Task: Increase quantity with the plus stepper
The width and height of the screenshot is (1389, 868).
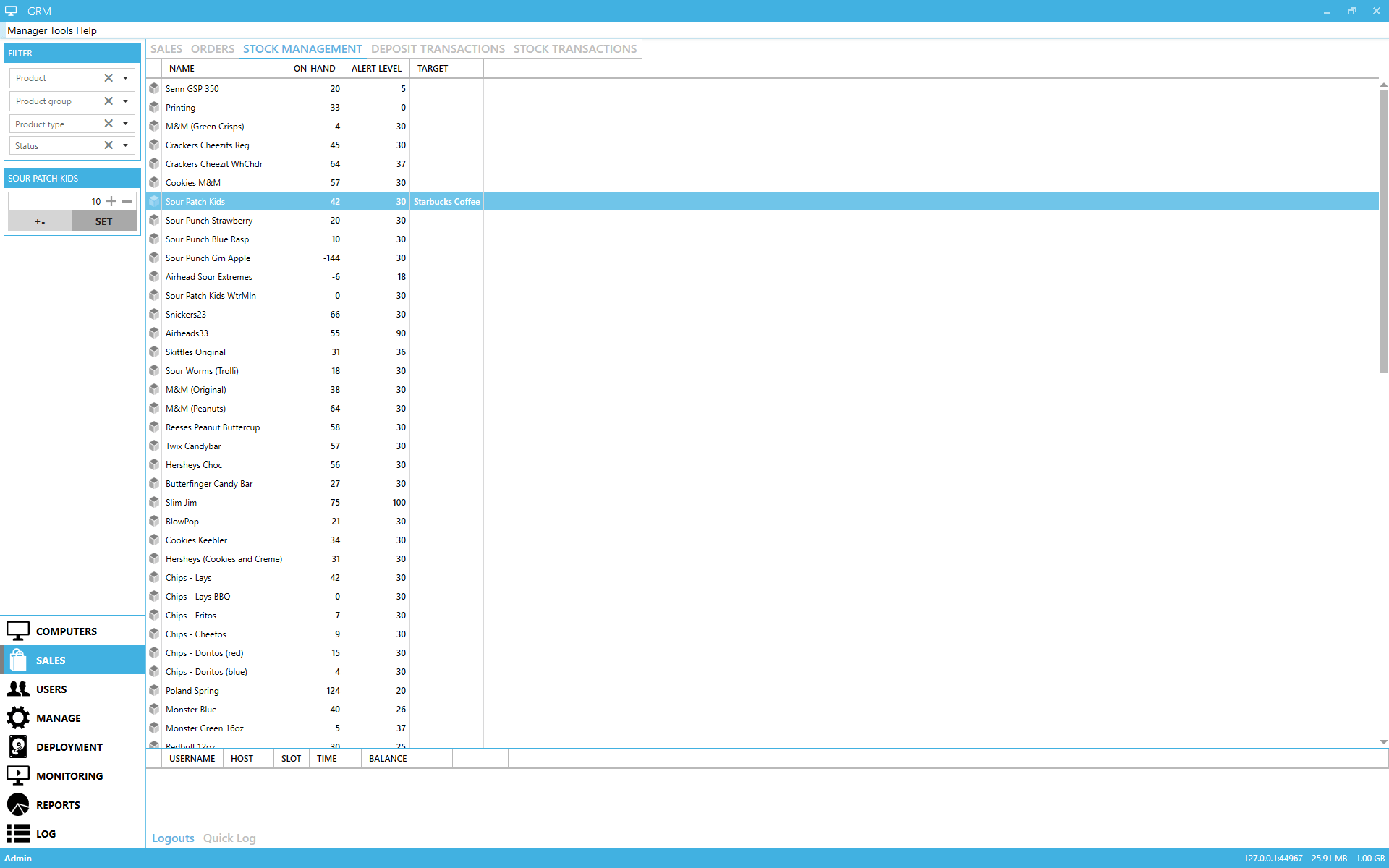Action: (x=111, y=201)
